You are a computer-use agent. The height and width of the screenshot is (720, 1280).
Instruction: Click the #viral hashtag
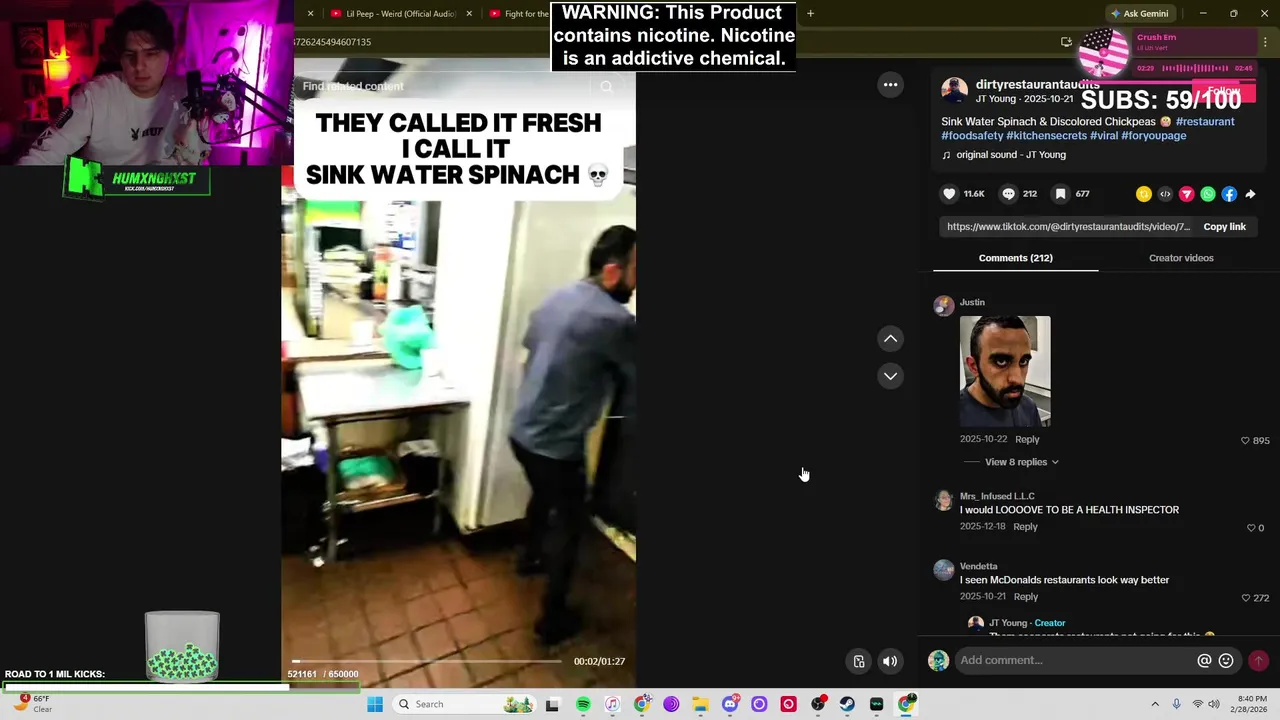click(1104, 136)
